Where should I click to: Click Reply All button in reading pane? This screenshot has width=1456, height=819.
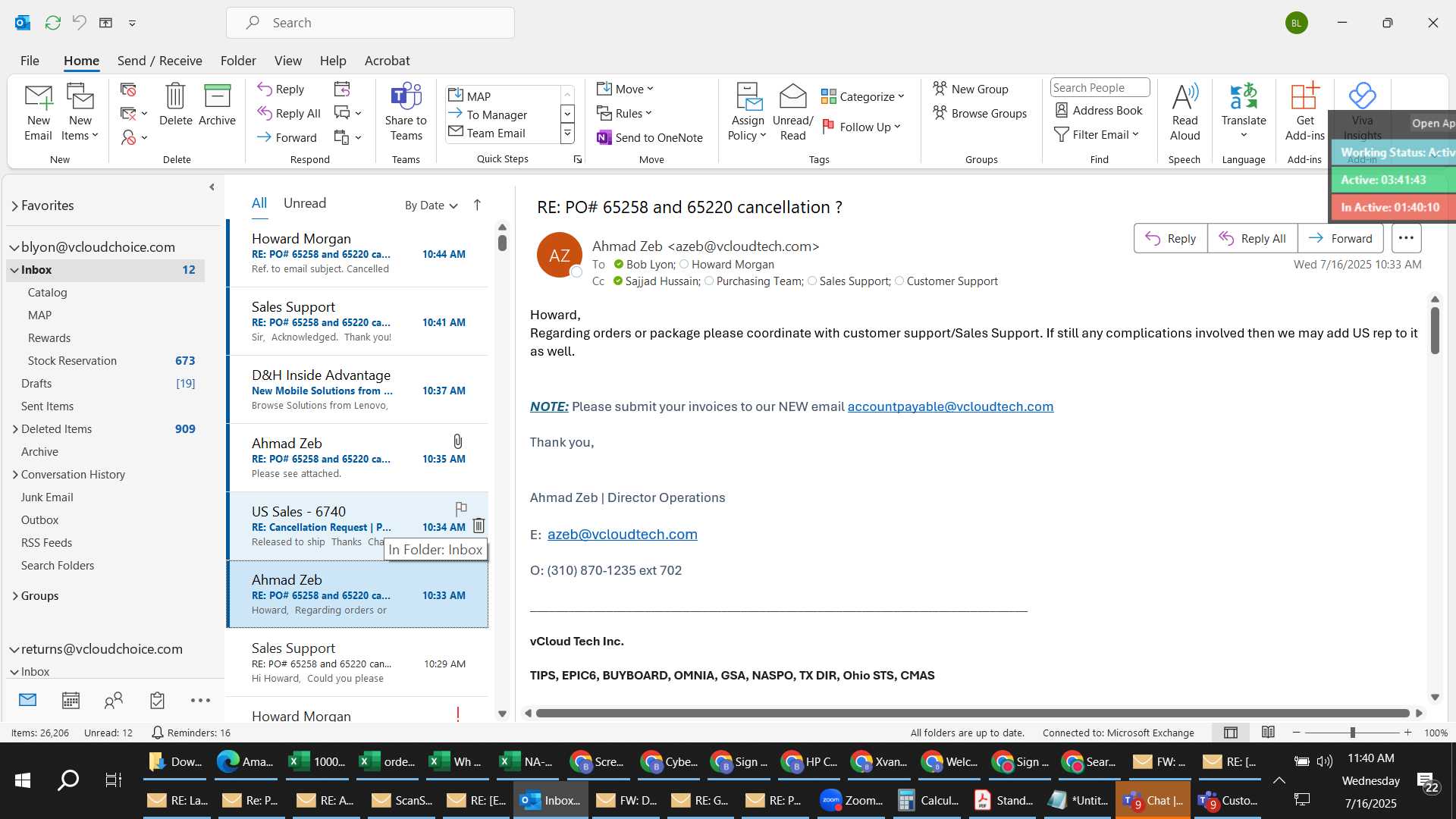click(x=1252, y=238)
